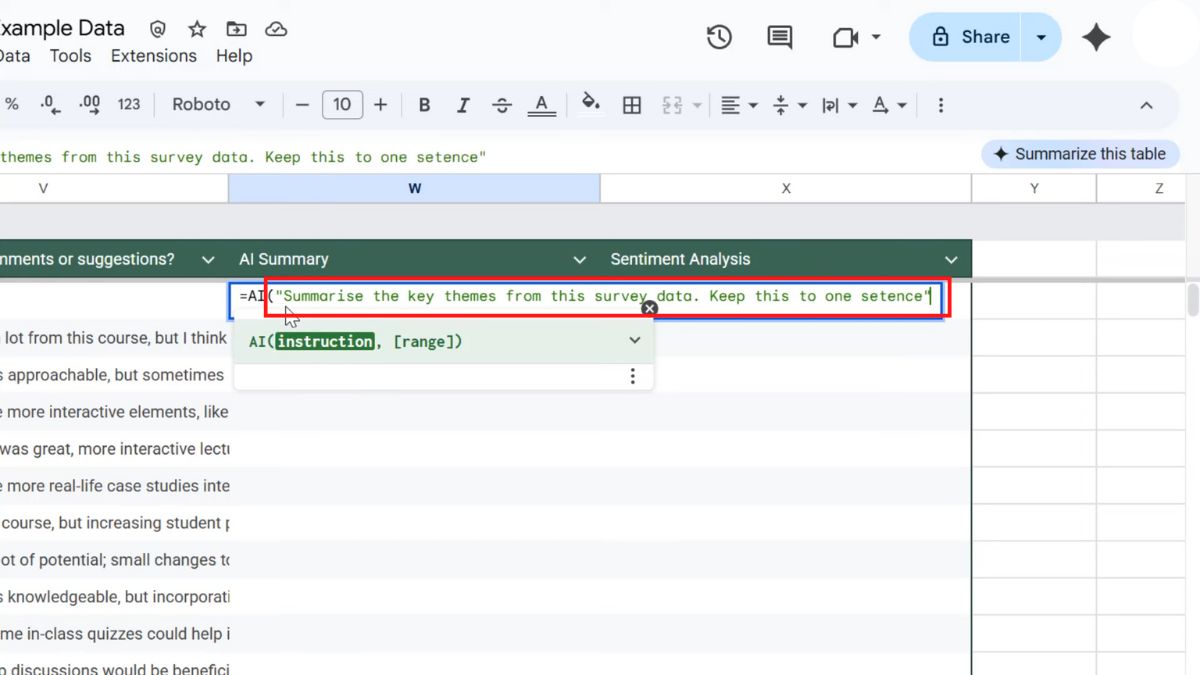
Task: Click Summarize this table button
Action: pyautogui.click(x=1080, y=154)
